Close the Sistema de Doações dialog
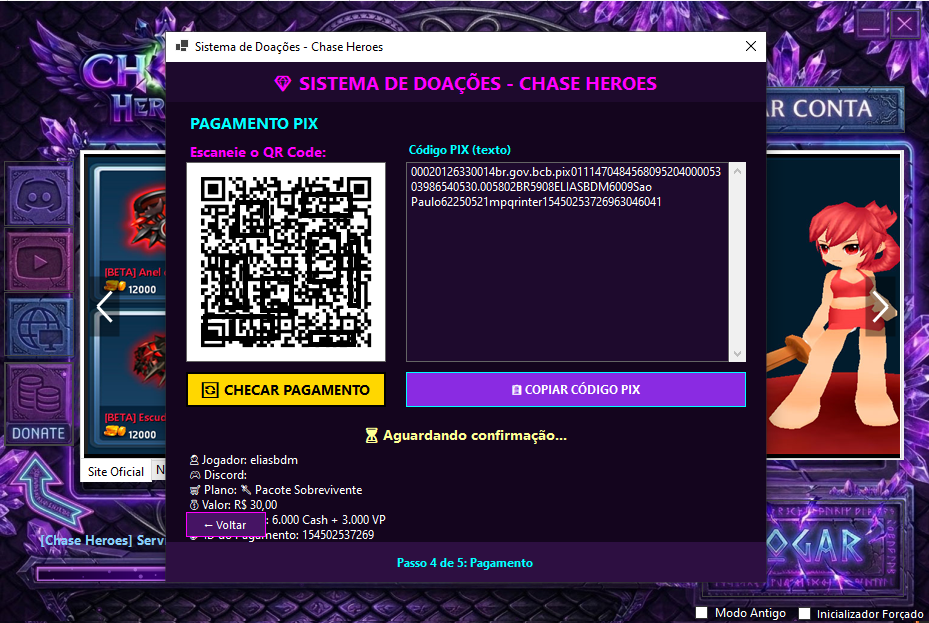 751,46
